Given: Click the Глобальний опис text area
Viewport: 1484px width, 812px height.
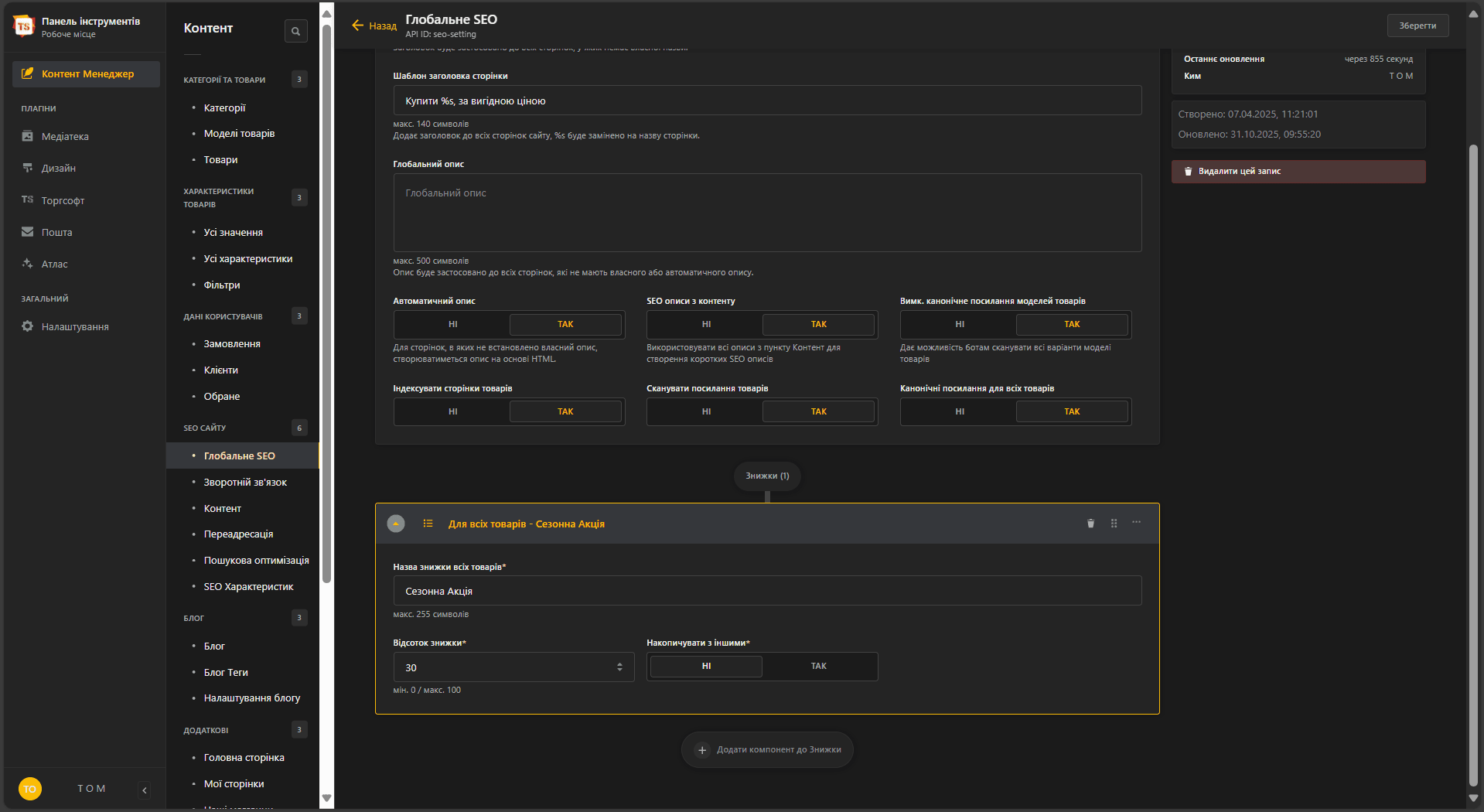Looking at the screenshot, I should tap(767, 213).
